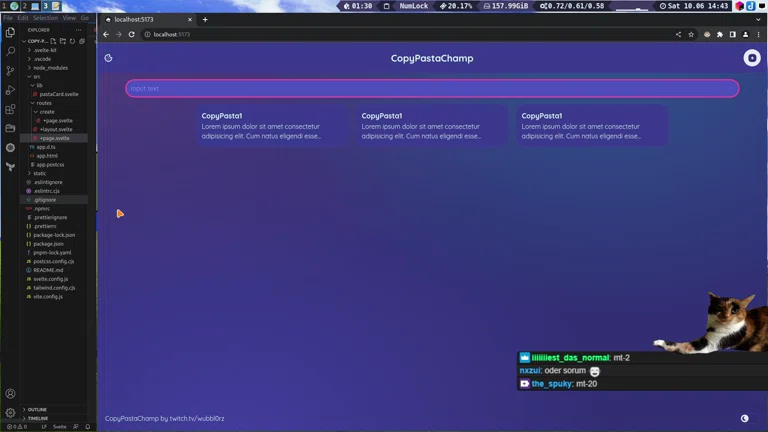The width and height of the screenshot is (768, 432).
Task: Click the New Folder icon in Explorer header
Action: coord(63,41)
